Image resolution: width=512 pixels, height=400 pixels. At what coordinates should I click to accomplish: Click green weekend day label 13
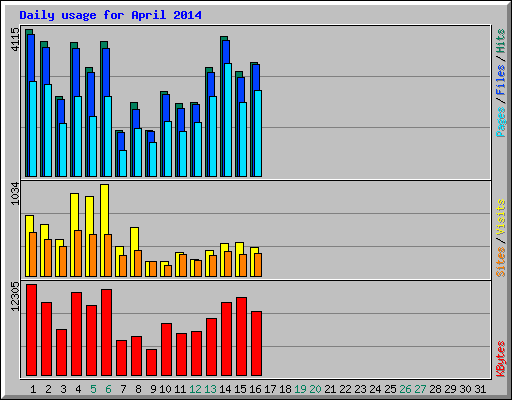click(210, 389)
